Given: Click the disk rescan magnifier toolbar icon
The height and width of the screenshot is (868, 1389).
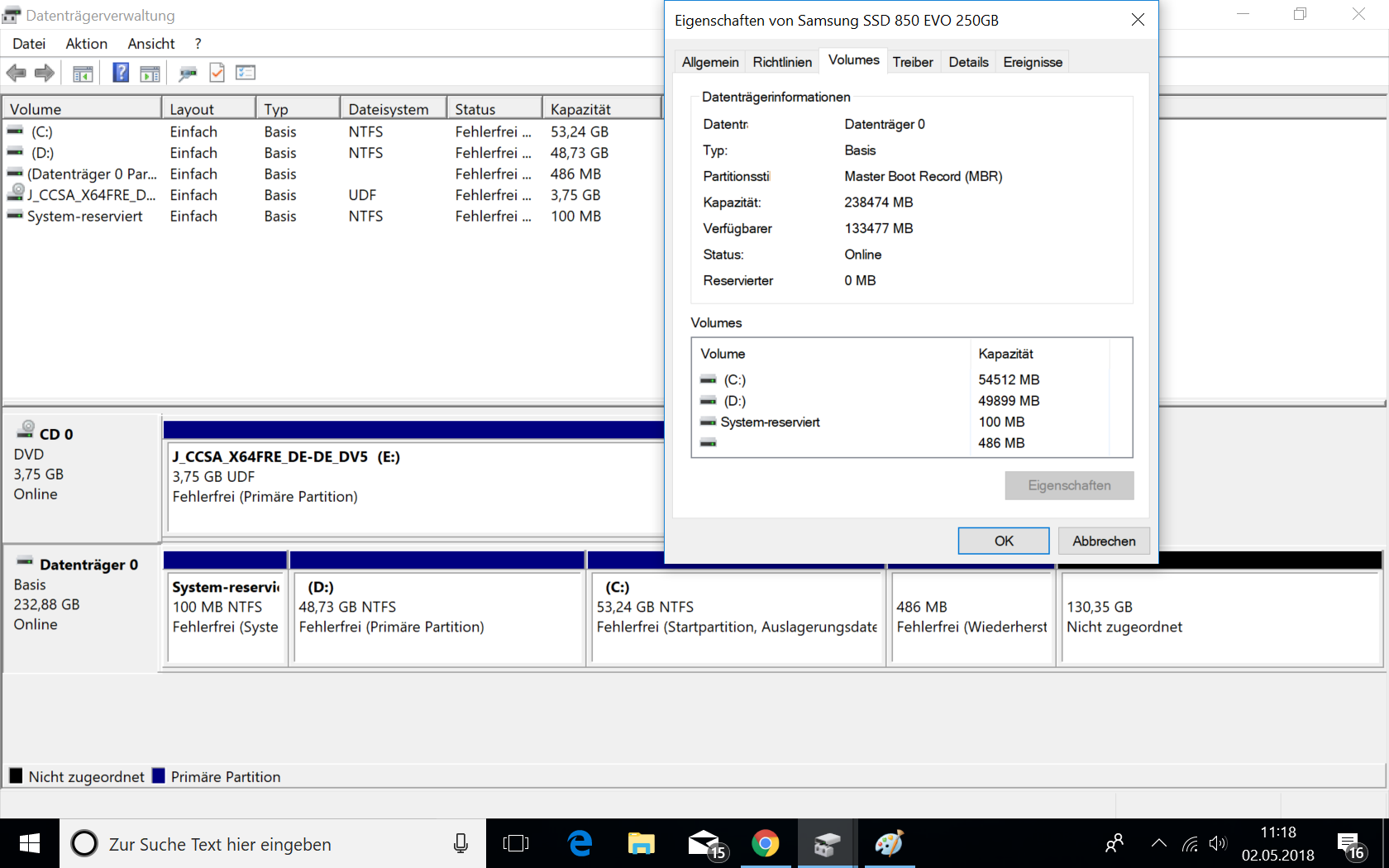Looking at the screenshot, I should click(188, 74).
